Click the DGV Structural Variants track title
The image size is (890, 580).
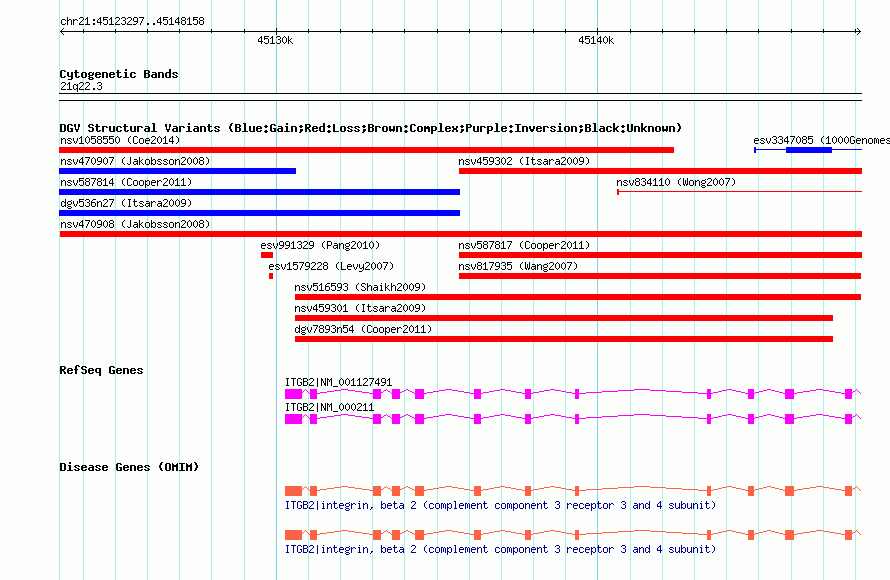point(370,128)
